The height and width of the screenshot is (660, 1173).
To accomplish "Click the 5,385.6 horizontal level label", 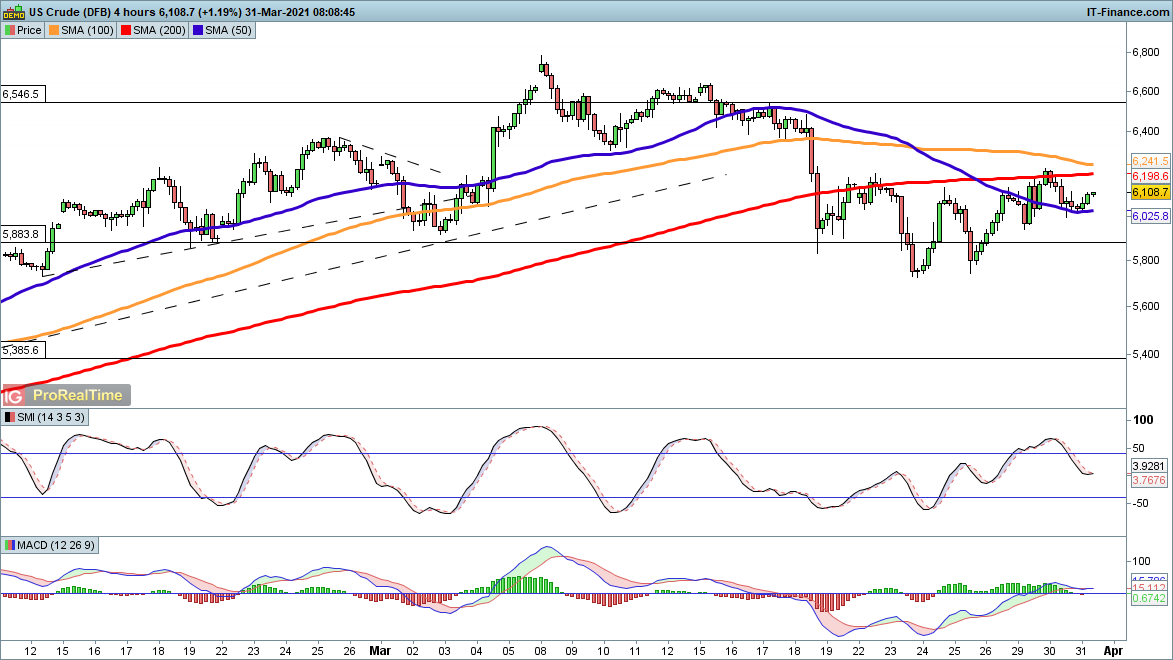I will [21, 351].
